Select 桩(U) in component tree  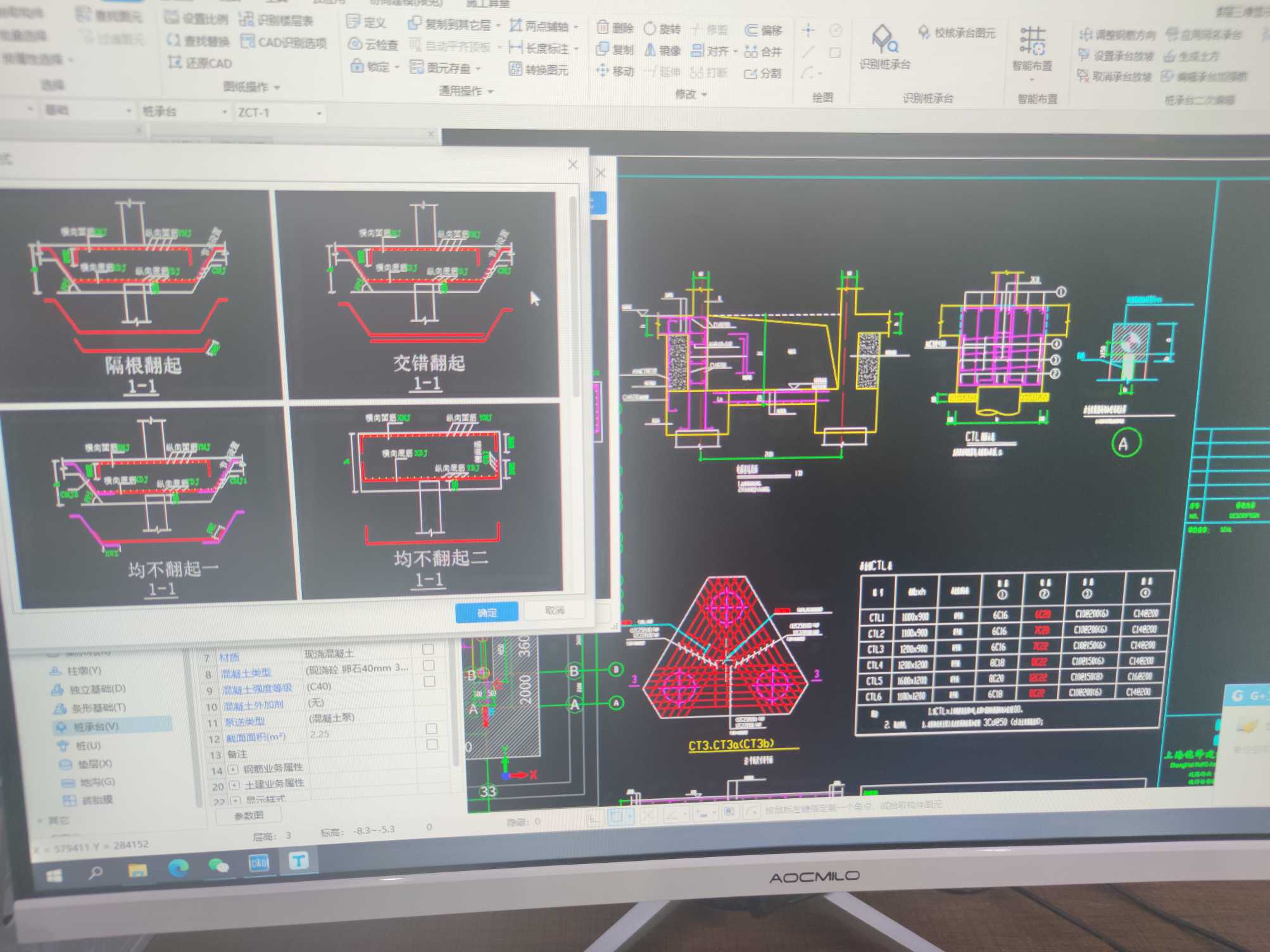(x=79, y=746)
